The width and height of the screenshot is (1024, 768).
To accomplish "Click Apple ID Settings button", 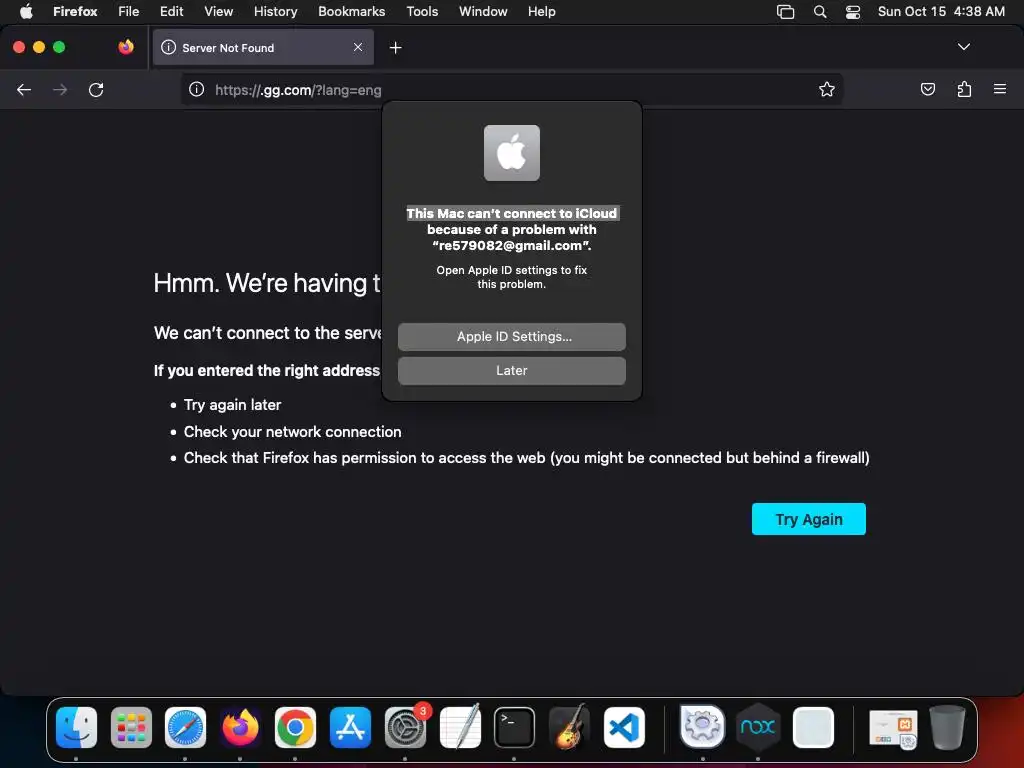I will (x=512, y=336).
